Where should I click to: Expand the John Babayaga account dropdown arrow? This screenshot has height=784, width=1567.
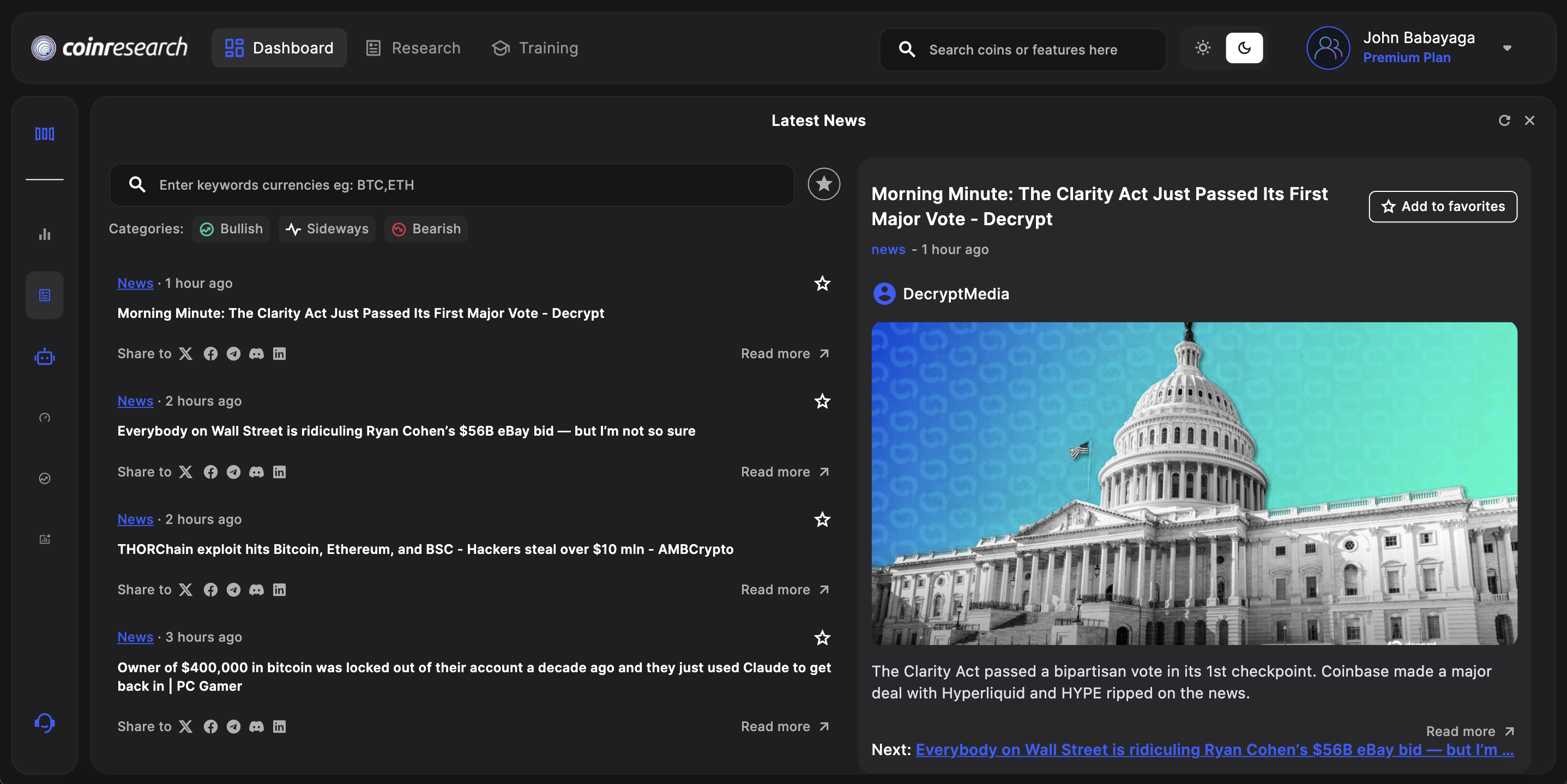pos(1507,48)
